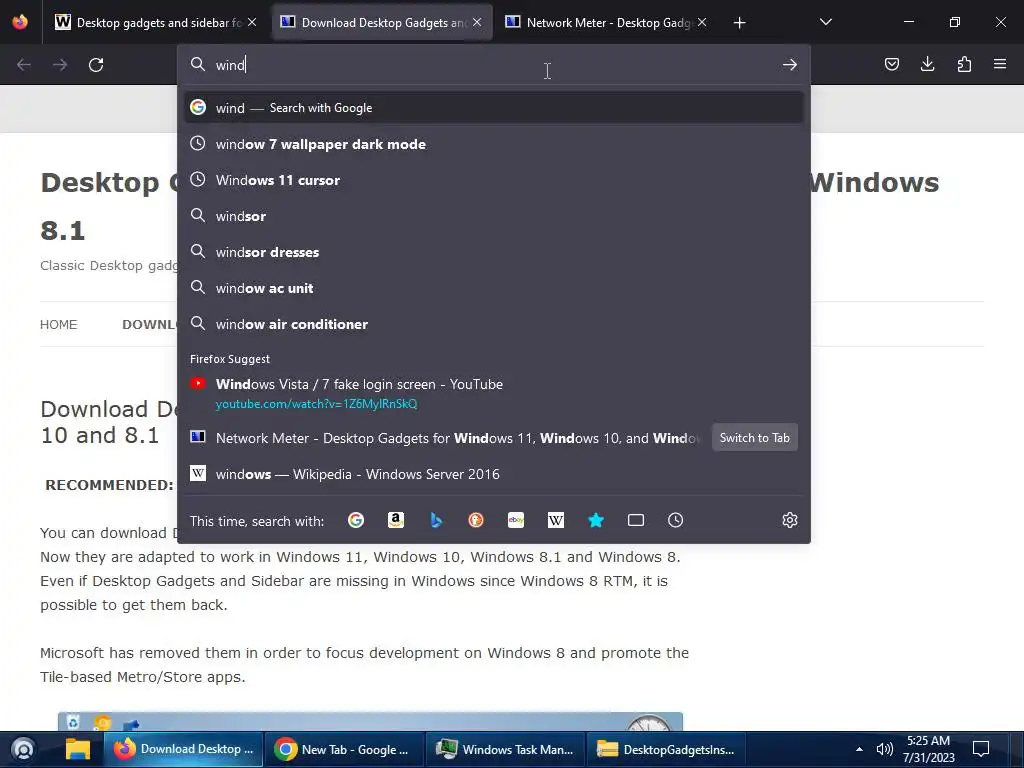This screenshot has width=1024, height=768.
Task: Search this time with eBay
Action: [x=516, y=520]
